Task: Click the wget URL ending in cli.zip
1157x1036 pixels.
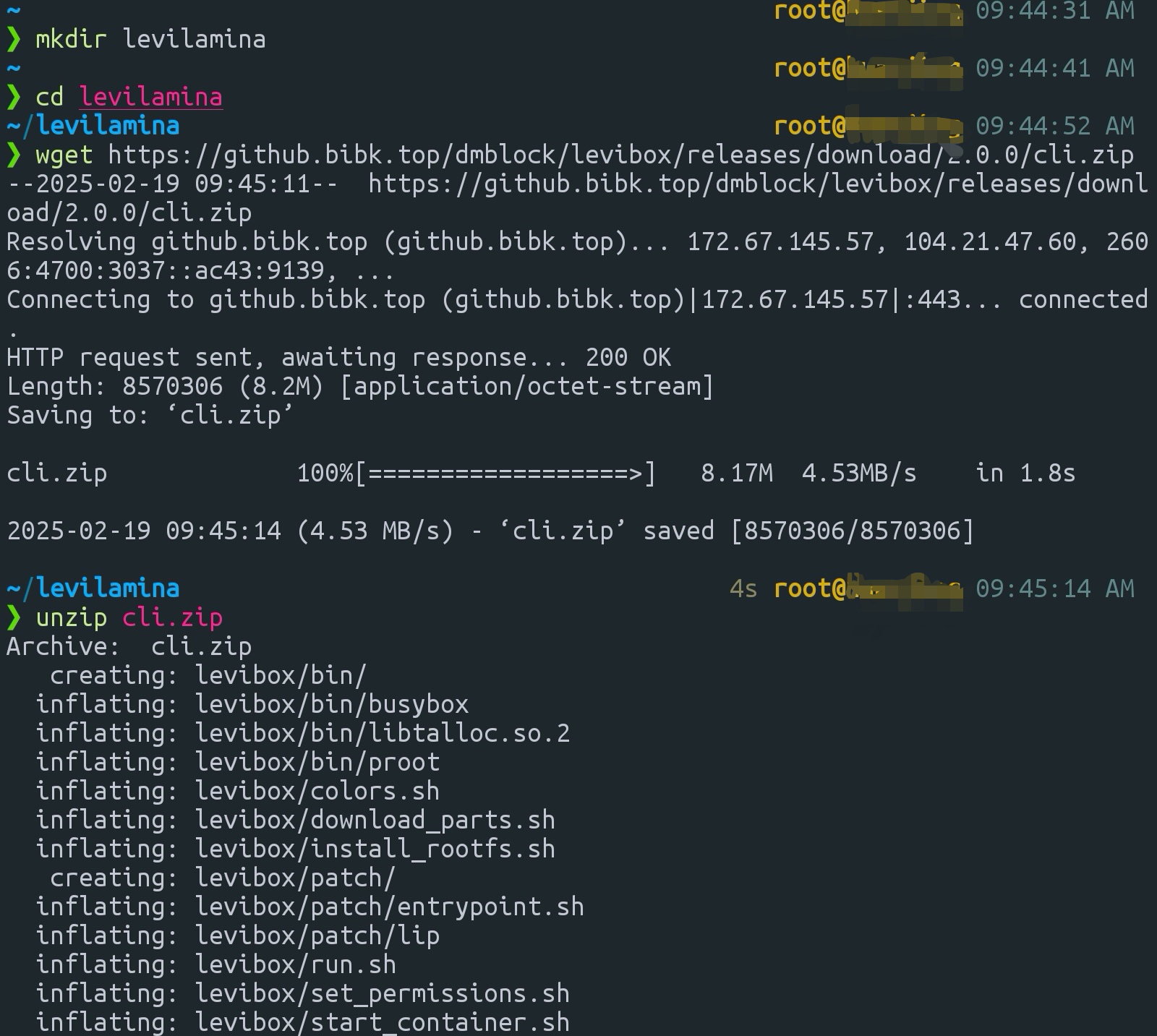Action: point(620,155)
